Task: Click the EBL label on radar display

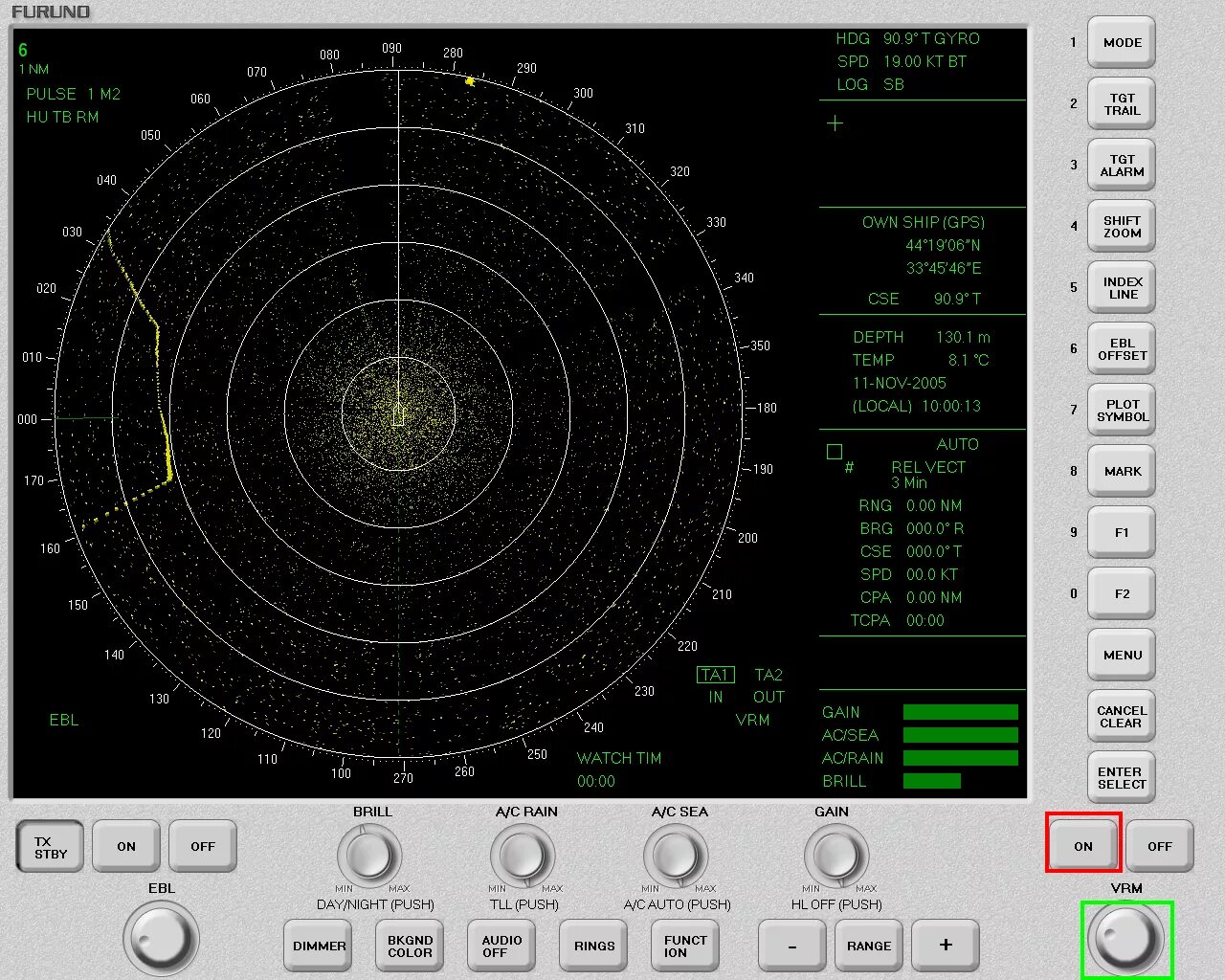Action: pyautogui.click(x=64, y=720)
